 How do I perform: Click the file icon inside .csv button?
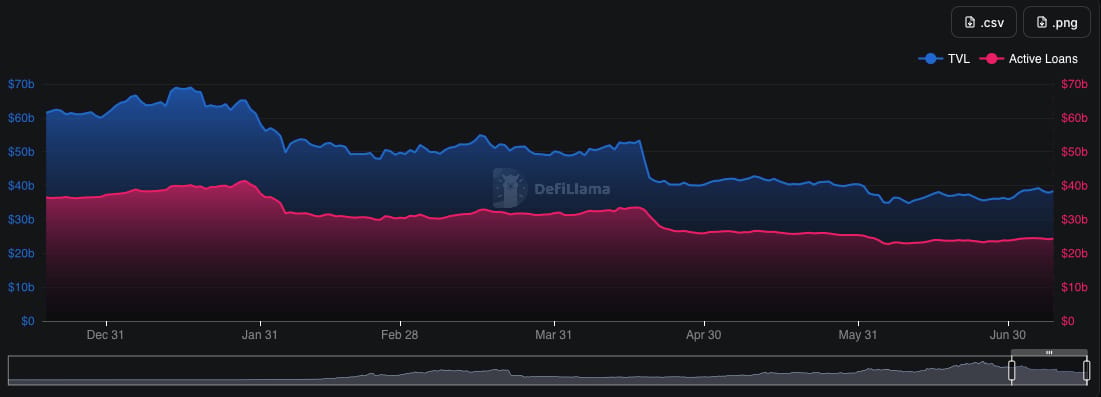point(970,22)
